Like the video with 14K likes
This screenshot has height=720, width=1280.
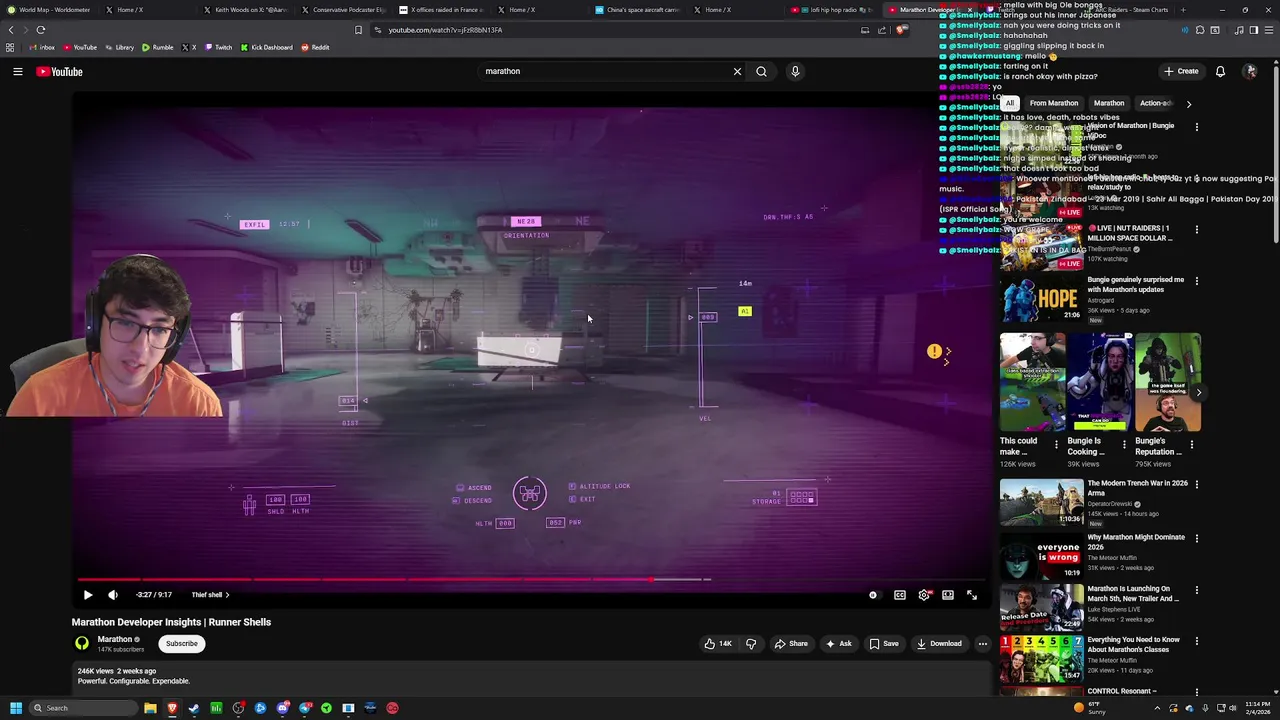717,644
